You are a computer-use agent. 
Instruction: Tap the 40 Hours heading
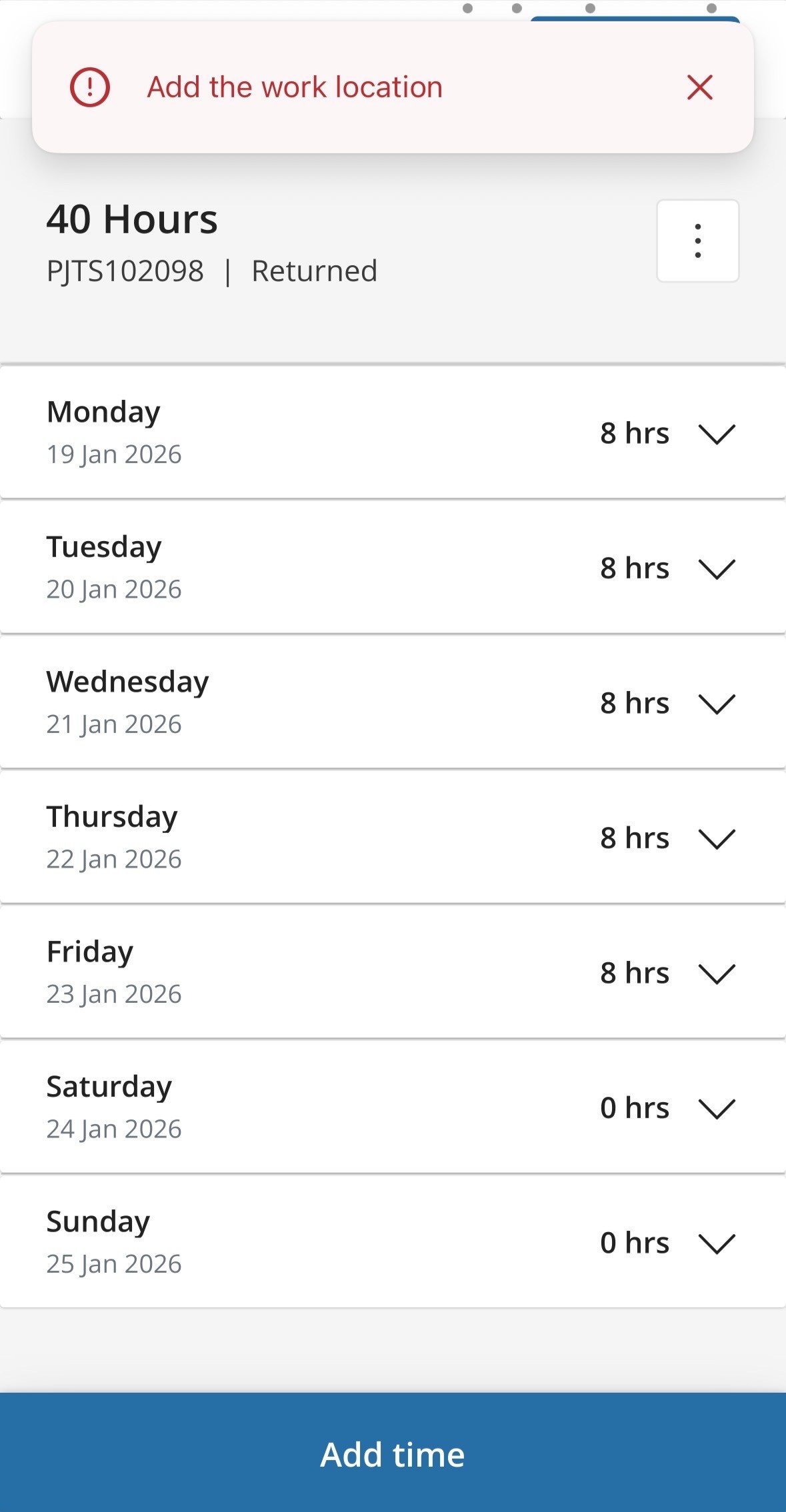[132, 219]
